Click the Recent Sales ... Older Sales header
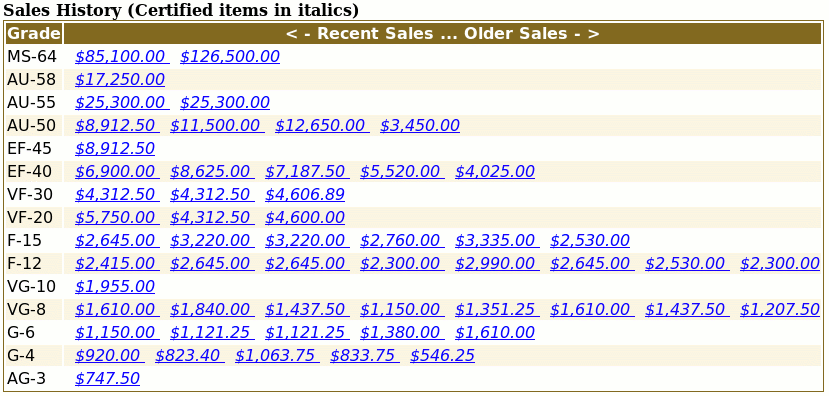 (443, 33)
